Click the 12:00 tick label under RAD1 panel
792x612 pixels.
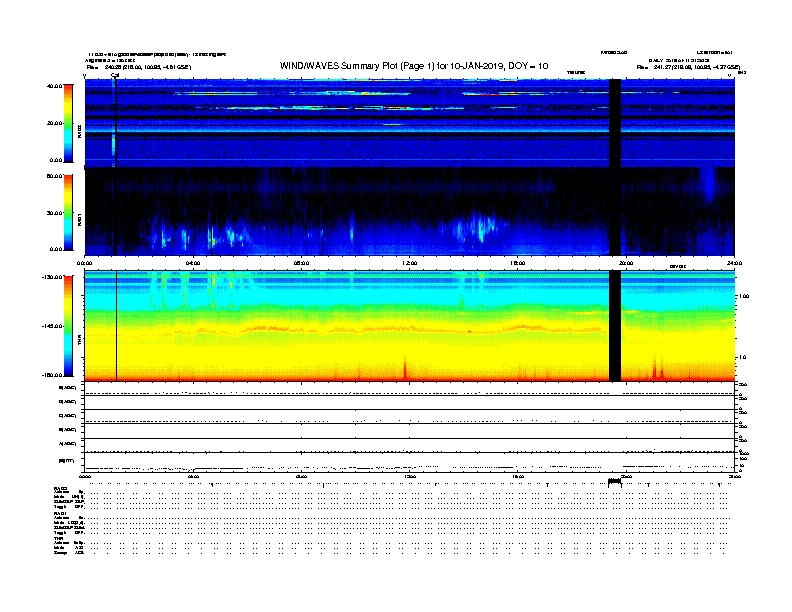(410, 263)
